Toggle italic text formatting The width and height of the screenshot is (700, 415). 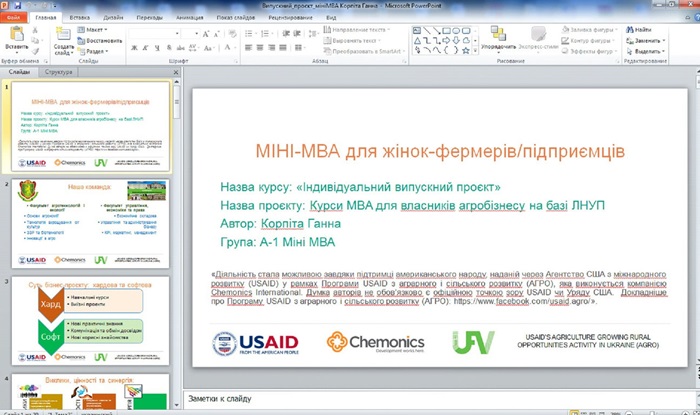point(143,49)
